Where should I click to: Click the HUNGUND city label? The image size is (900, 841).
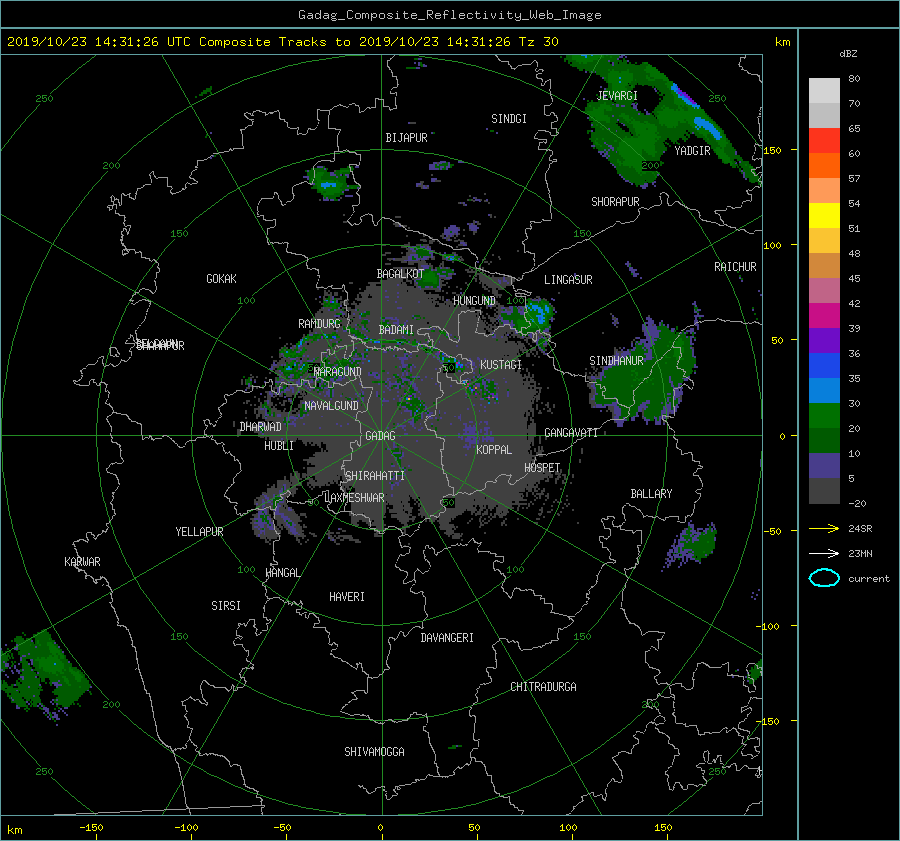pos(474,301)
